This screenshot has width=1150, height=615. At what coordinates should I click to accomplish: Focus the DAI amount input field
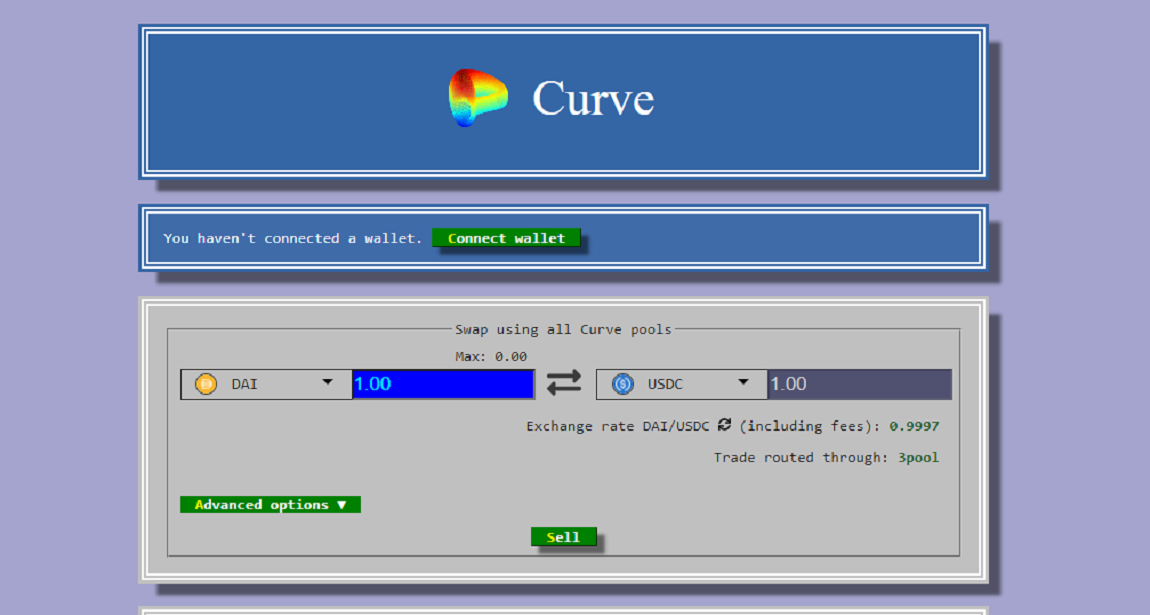(x=443, y=384)
